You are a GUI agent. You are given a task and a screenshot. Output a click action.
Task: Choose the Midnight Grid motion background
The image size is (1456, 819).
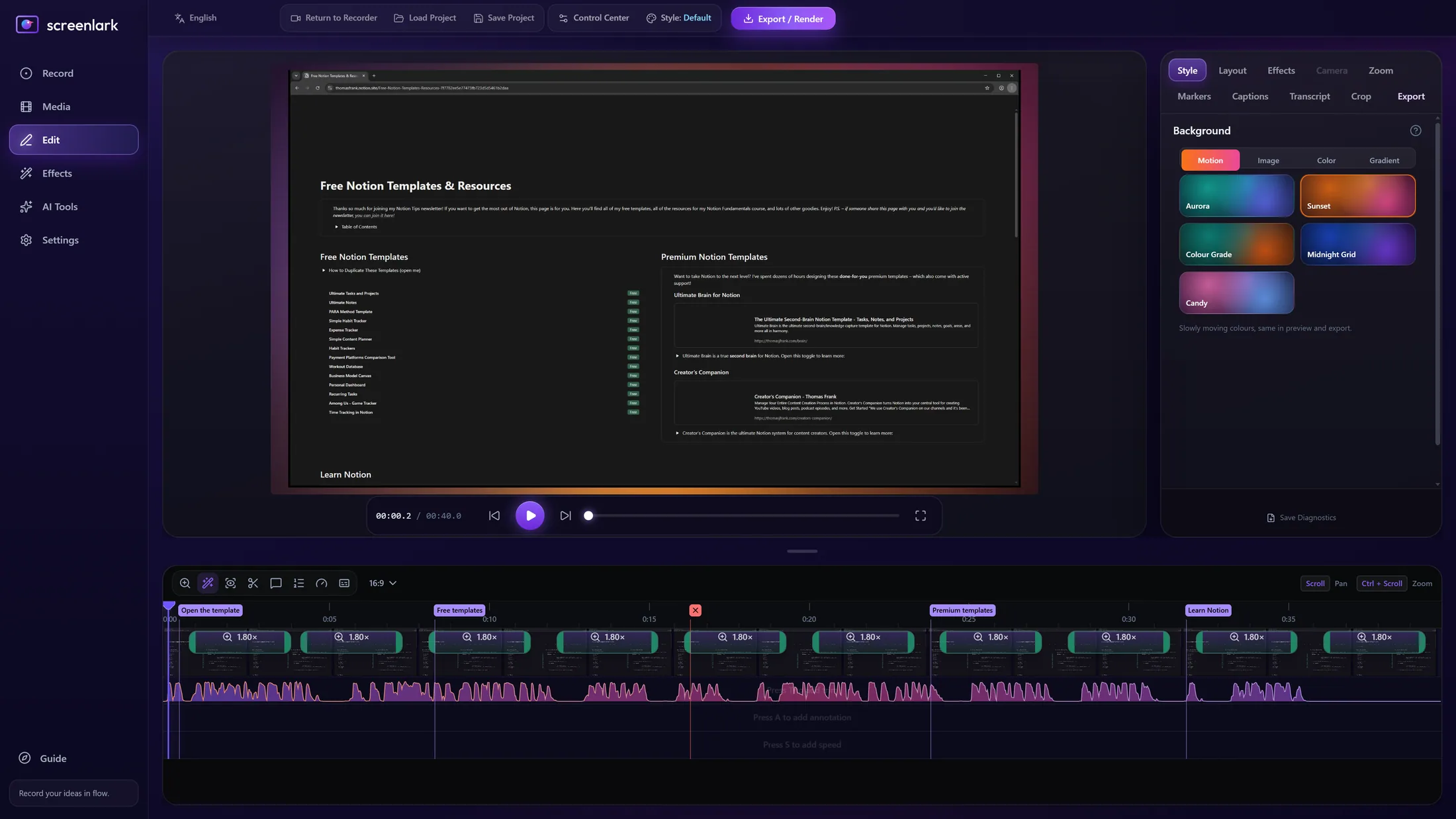(x=1357, y=244)
